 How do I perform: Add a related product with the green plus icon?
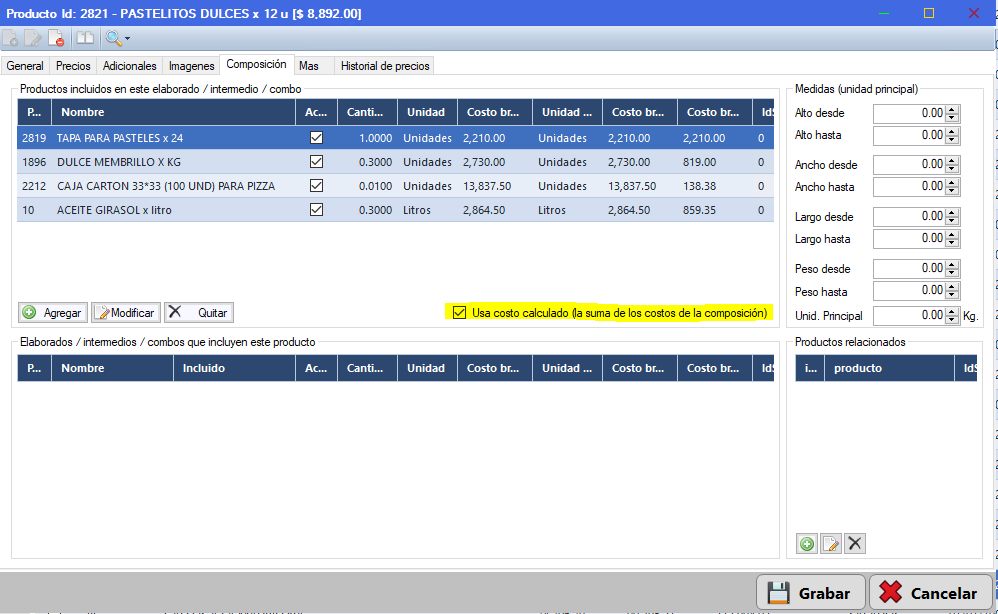point(806,543)
